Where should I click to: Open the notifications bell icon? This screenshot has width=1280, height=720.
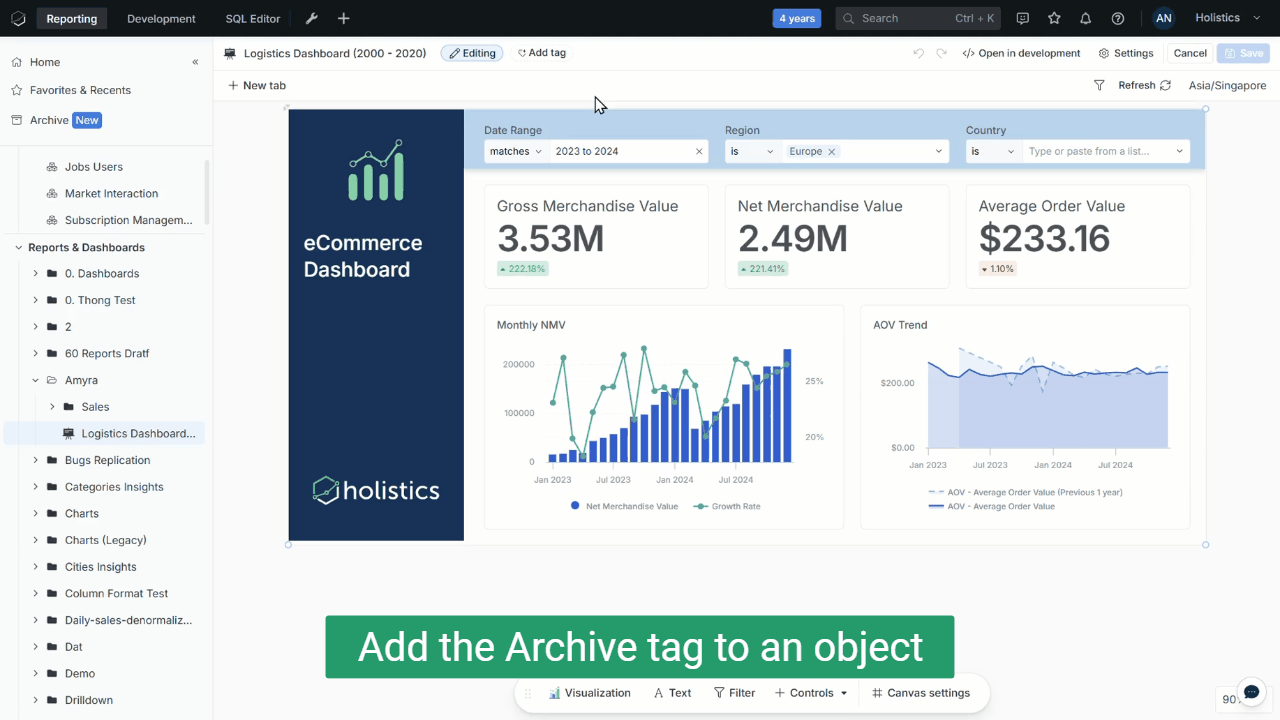pos(1085,19)
